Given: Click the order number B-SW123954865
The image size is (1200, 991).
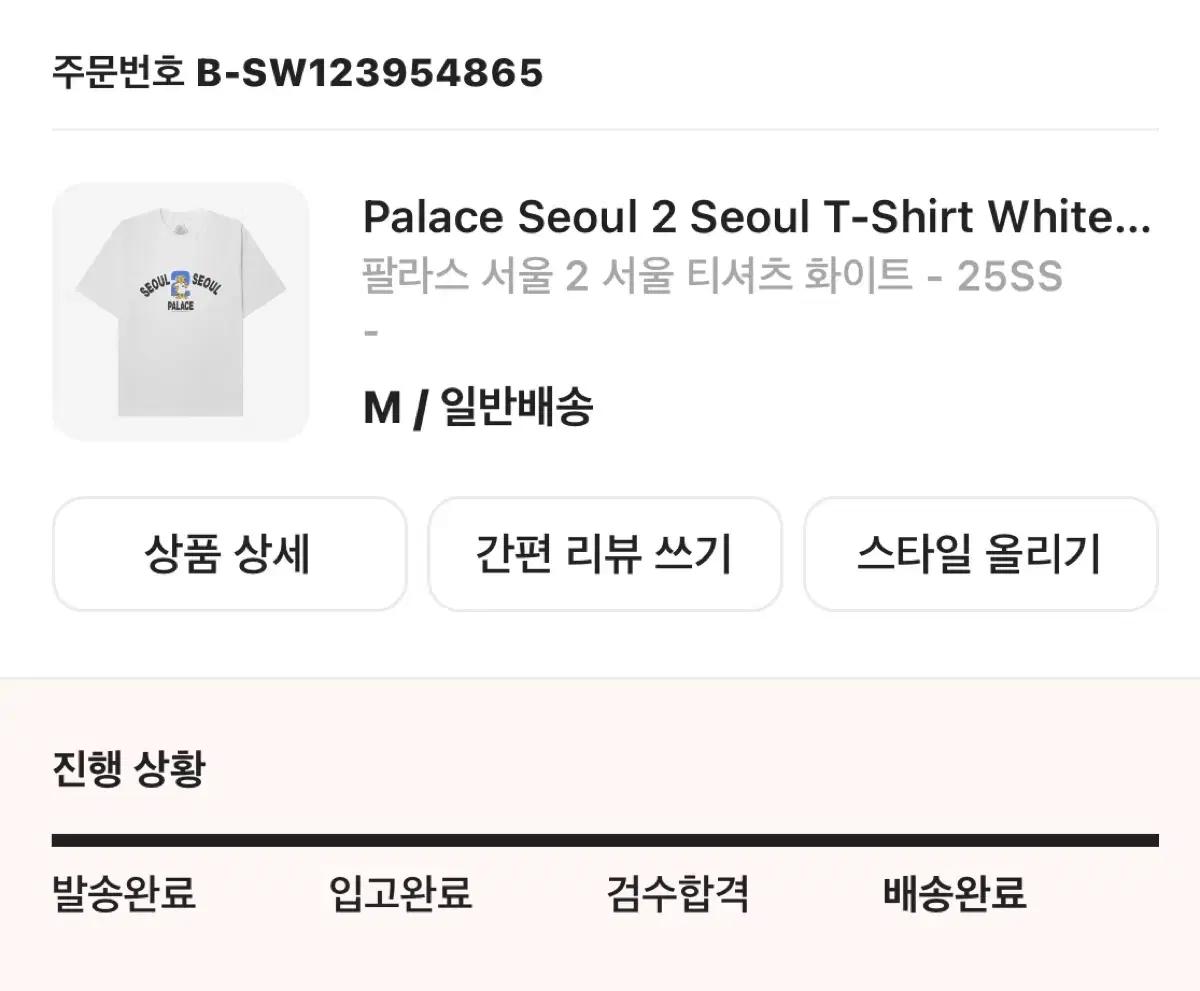Looking at the screenshot, I should (369, 72).
